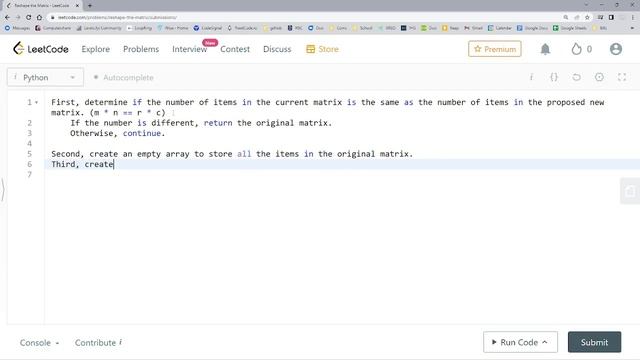
Task: Open the School bookmark folder
Action: pyautogui.click(x=362, y=28)
